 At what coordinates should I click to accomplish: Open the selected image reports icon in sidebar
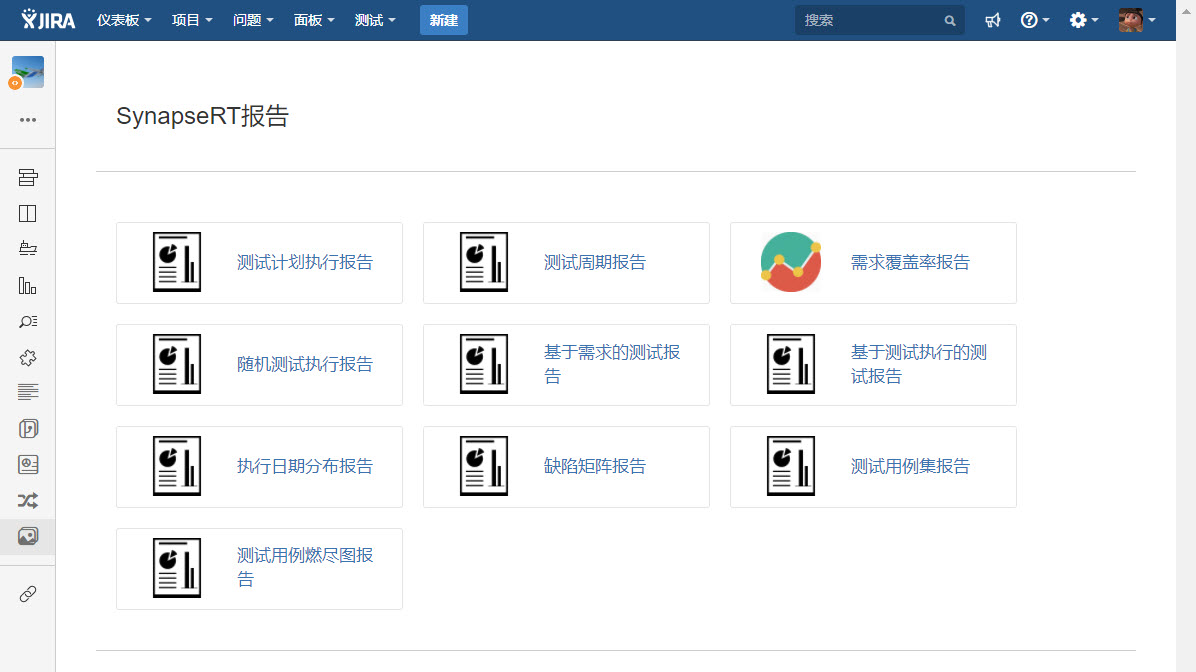click(x=27, y=536)
